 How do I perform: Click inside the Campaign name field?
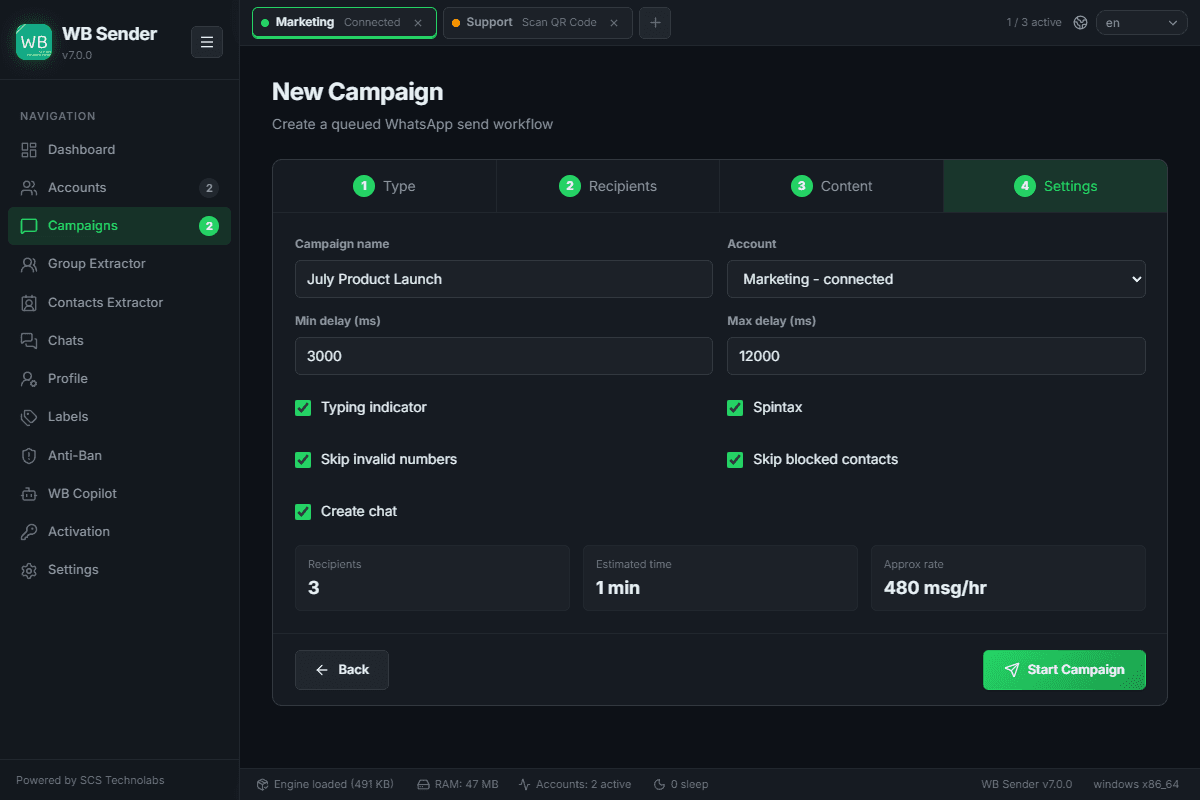504,279
